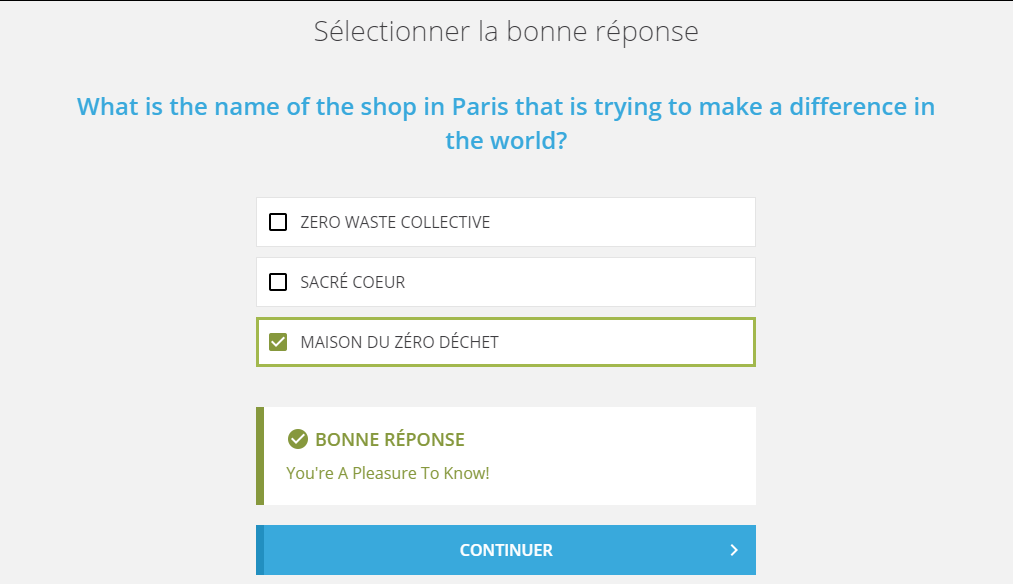This screenshot has height=584, width=1013.
Task: Click the CONTINUER button text
Action: 506,550
